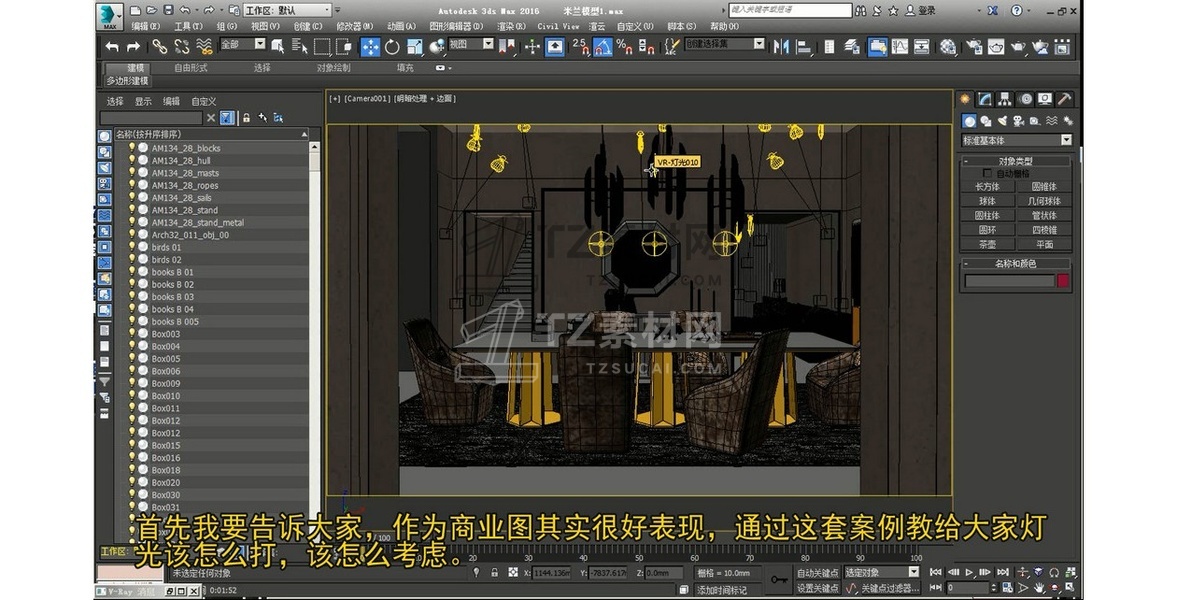This screenshot has width=1177, height=600.
Task: Toggle visibility bulb for AM134_28_hull
Action: (131, 160)
